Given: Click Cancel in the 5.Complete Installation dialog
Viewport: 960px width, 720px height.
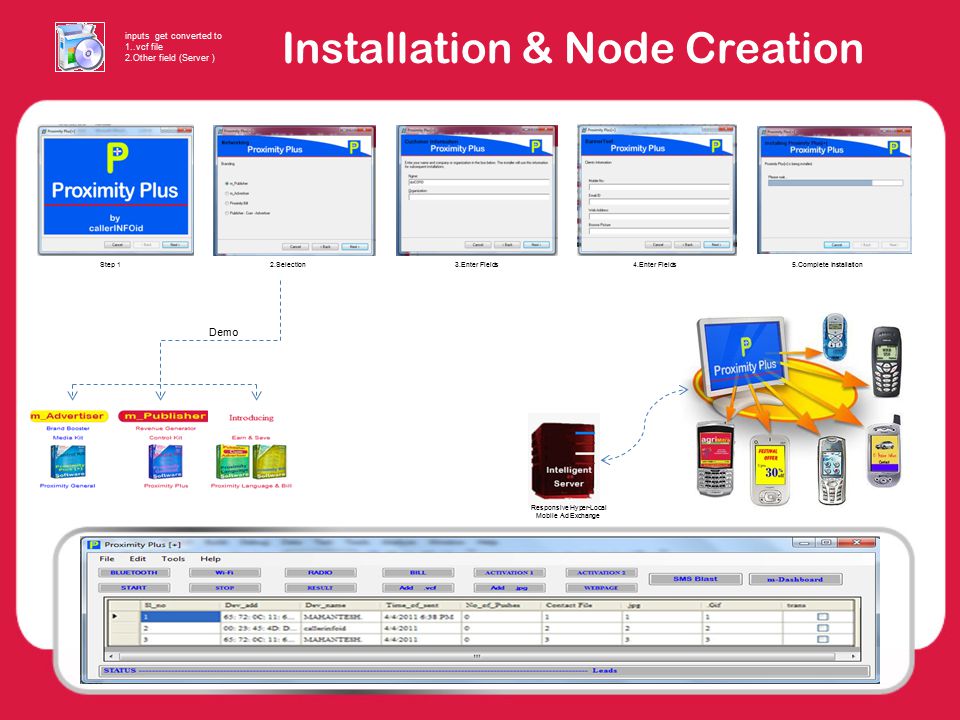Looking at the screenshot, I should [836, 244].
